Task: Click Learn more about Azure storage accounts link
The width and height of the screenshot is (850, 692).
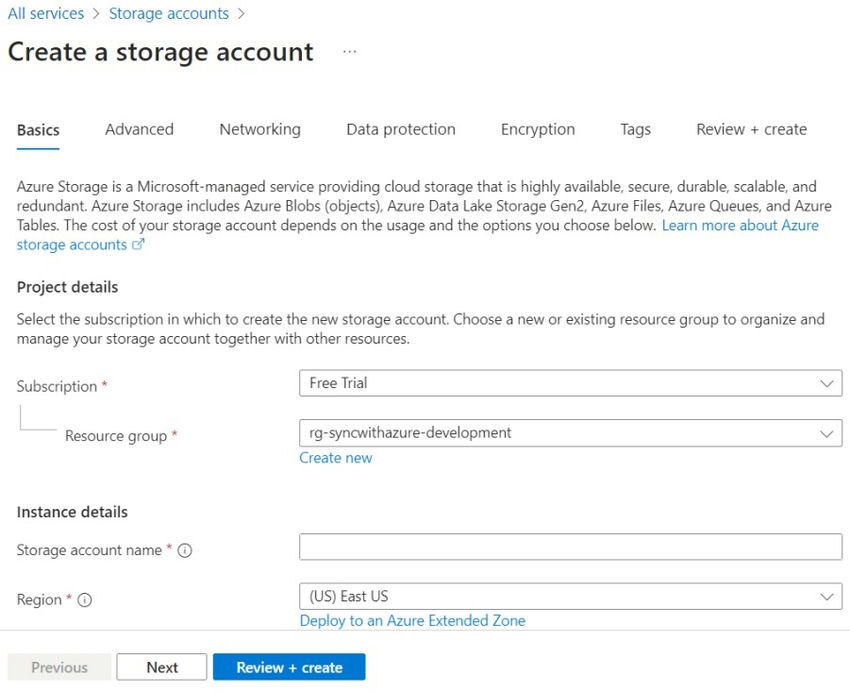Action: tap(740, 226)
